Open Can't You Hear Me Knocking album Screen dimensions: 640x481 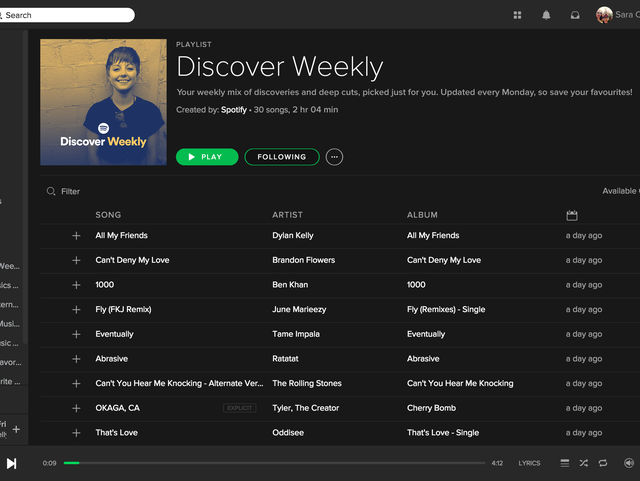(460, 383)
